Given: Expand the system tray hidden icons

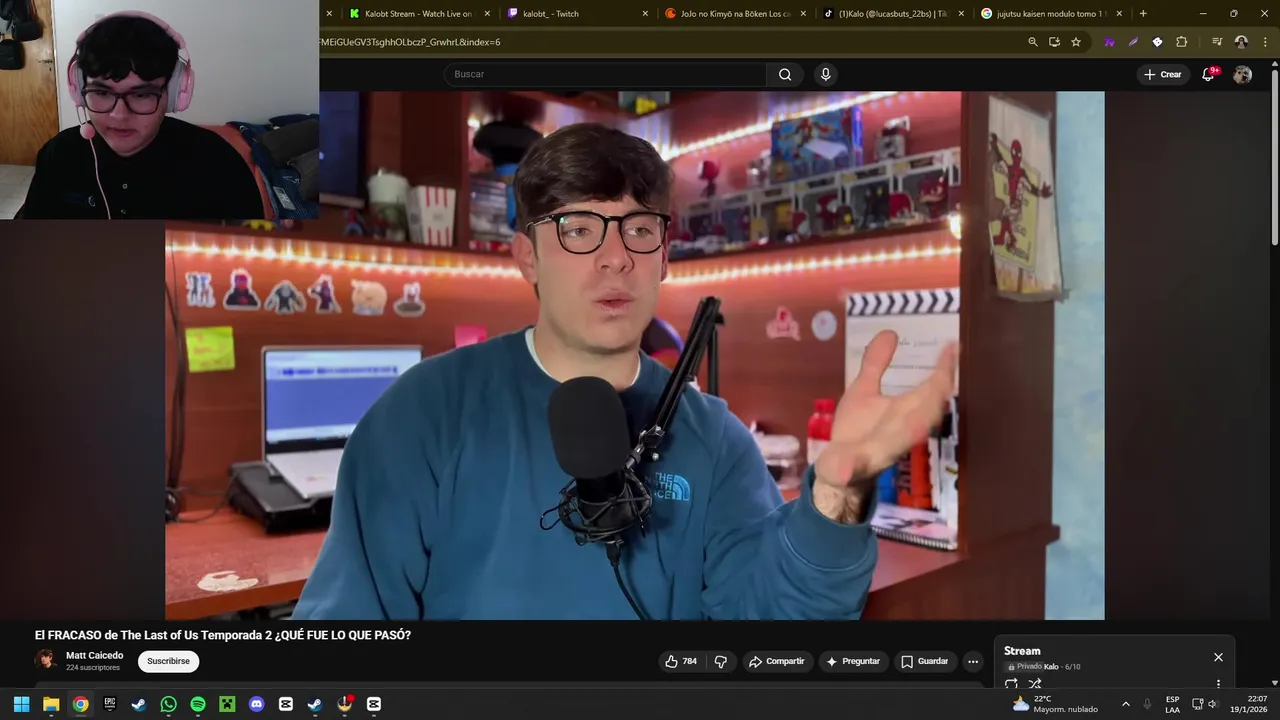Looking at the screenshot, I should pos(1125,704).
